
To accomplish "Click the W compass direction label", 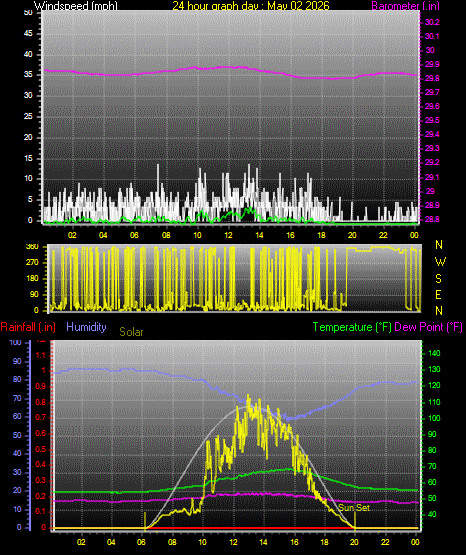I will point(440,262).
